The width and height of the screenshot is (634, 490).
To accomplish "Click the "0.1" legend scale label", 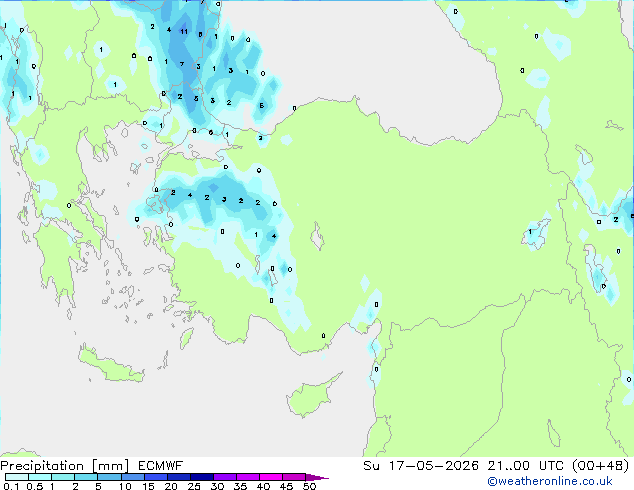I will [x=11, y=486].
